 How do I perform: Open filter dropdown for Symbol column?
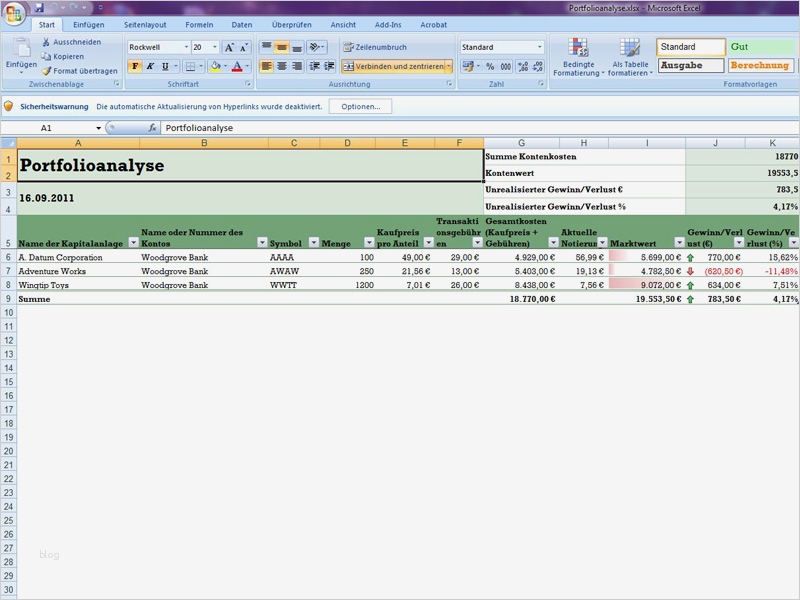point(314,242)
